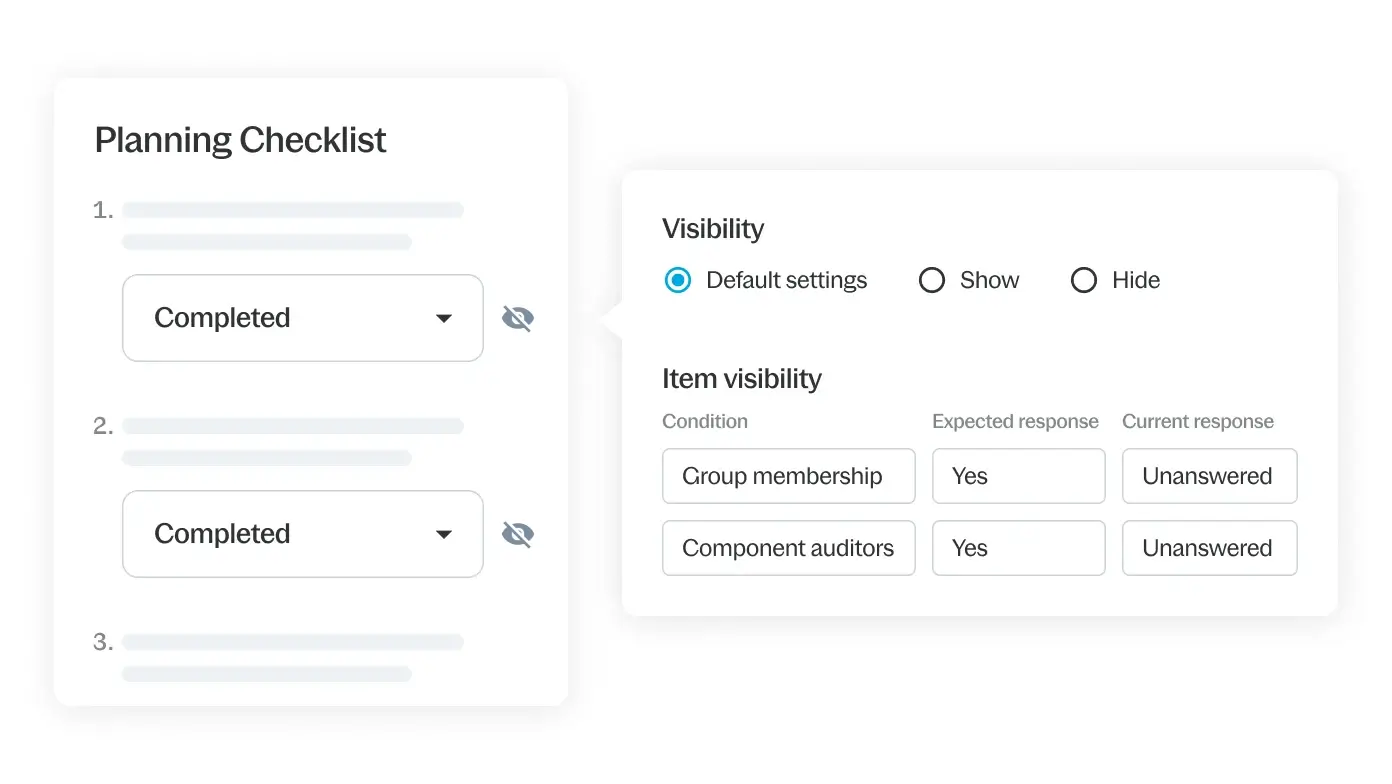Click the hidden-eye icon beside first Completed dropdown
This screenshot has height=784, width=1392.
517,319
